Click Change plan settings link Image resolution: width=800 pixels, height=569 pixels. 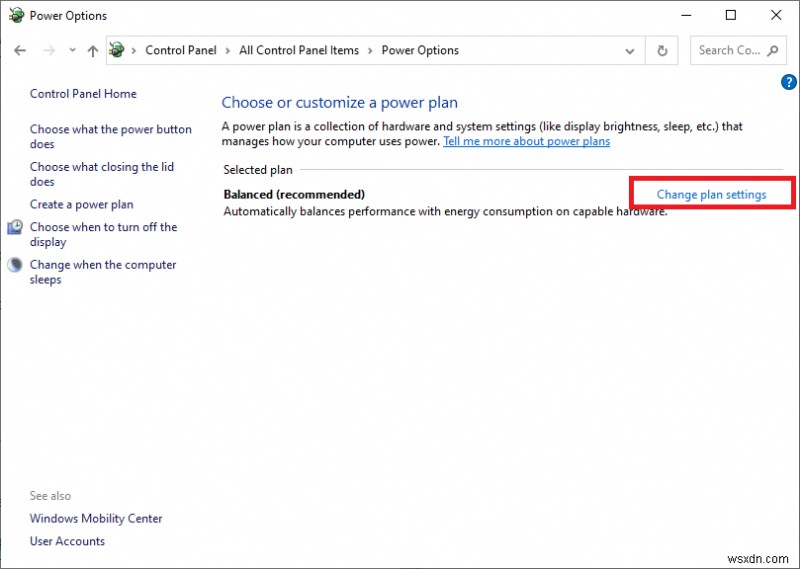coord(711,194)
